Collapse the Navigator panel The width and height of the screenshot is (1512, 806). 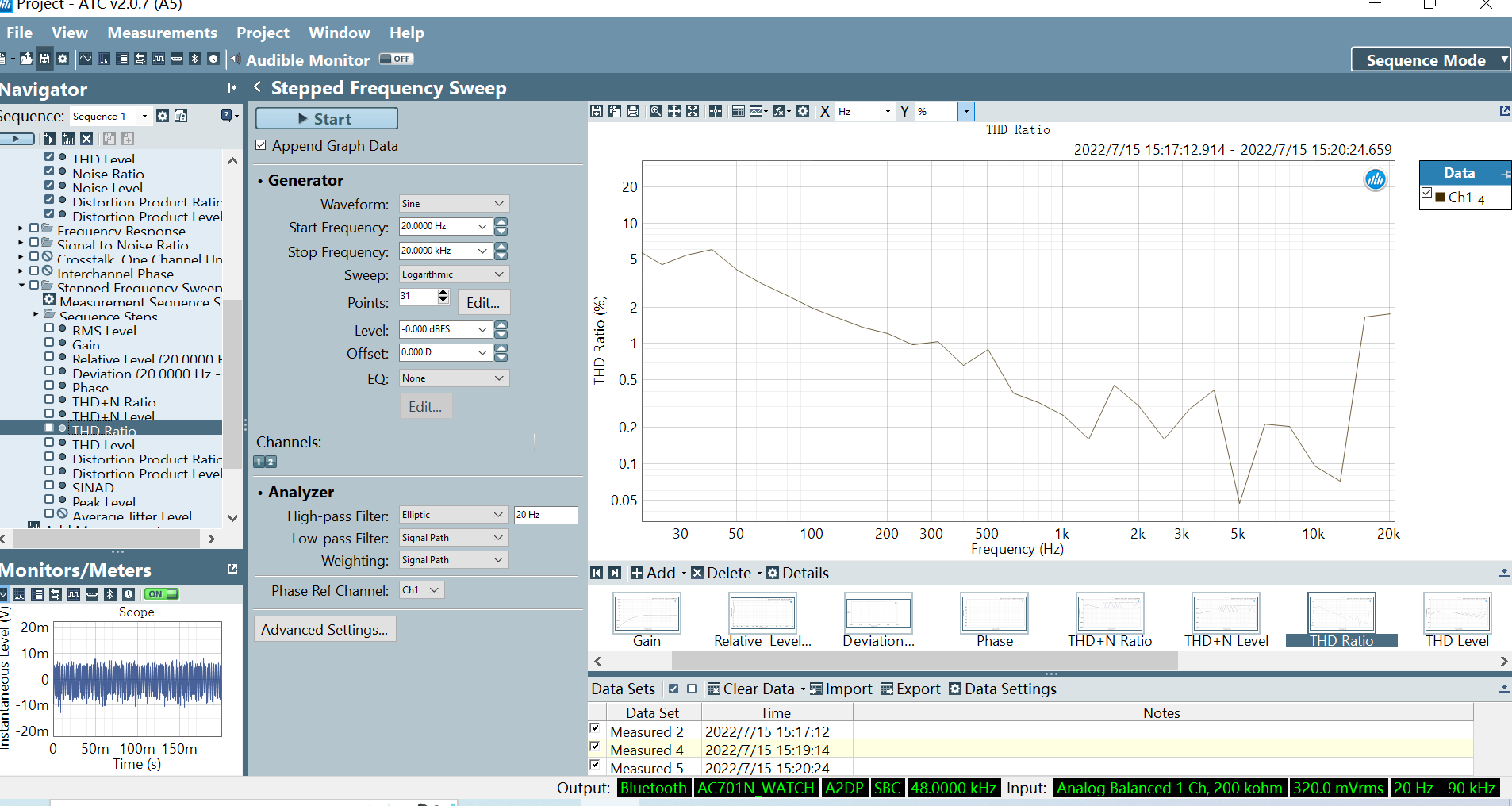pos(232,88)
